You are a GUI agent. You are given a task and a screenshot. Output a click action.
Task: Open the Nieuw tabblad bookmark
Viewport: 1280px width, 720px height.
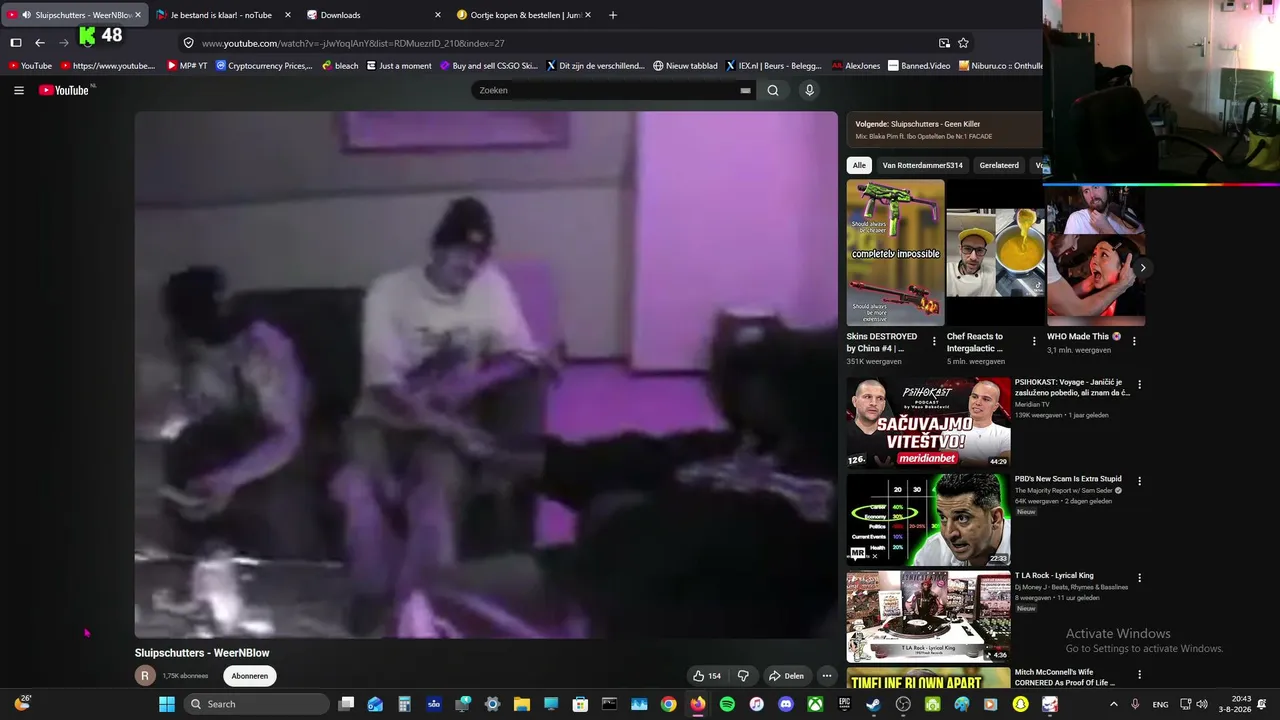click(685, 66)
